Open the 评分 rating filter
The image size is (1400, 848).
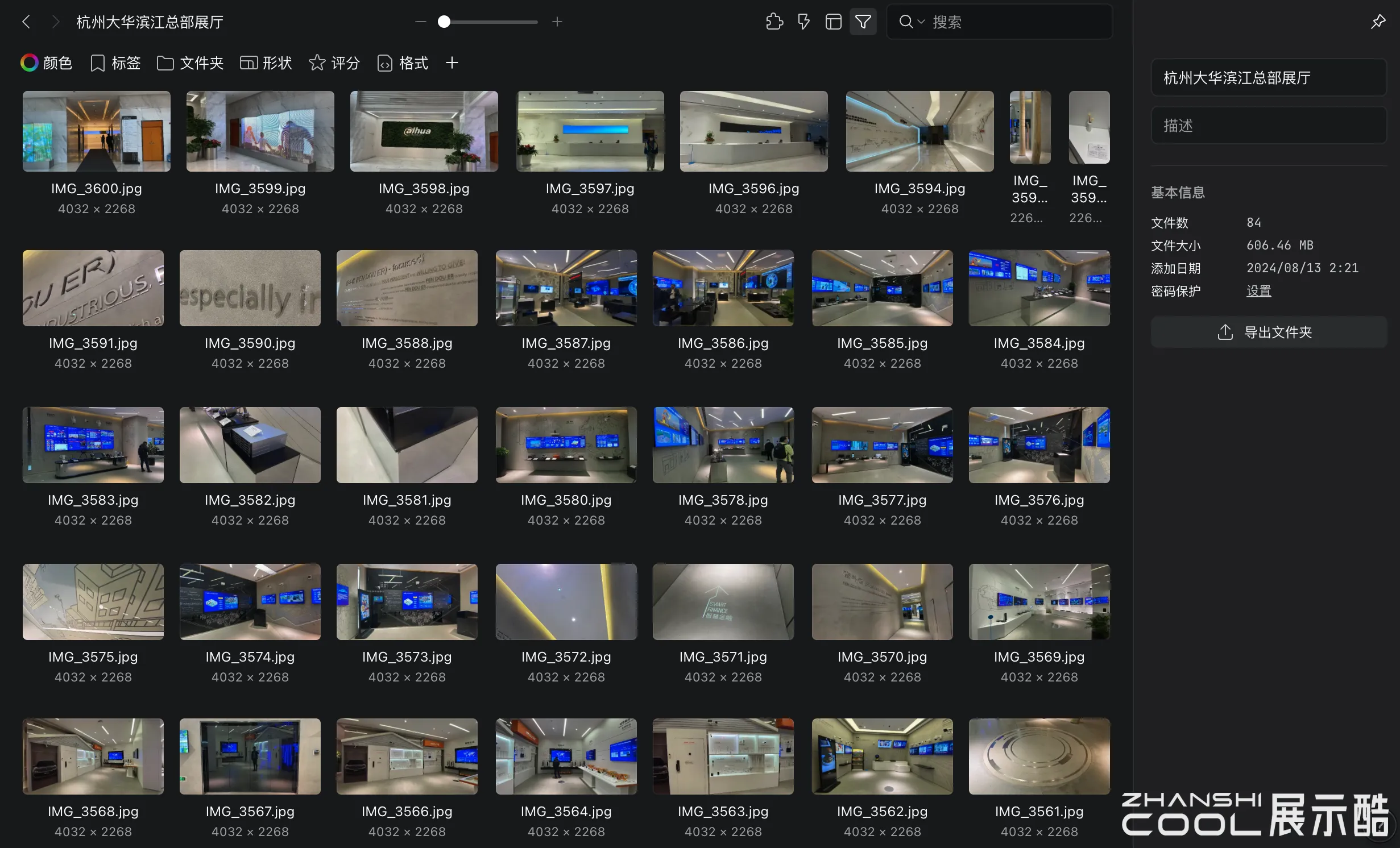click(x=334, y=63)
